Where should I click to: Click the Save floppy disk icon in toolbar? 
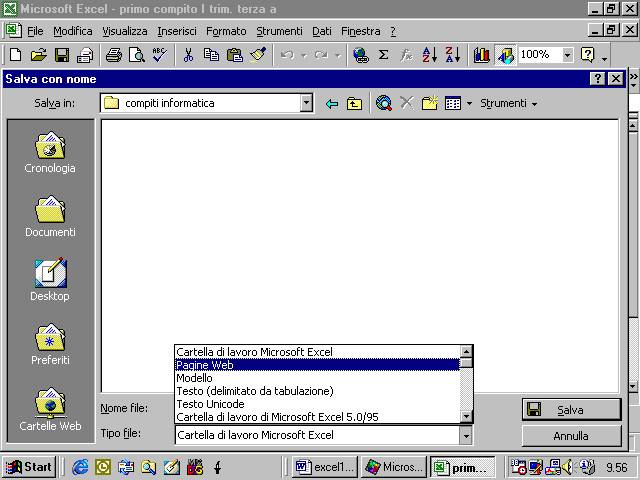click(x=62, y=55)
